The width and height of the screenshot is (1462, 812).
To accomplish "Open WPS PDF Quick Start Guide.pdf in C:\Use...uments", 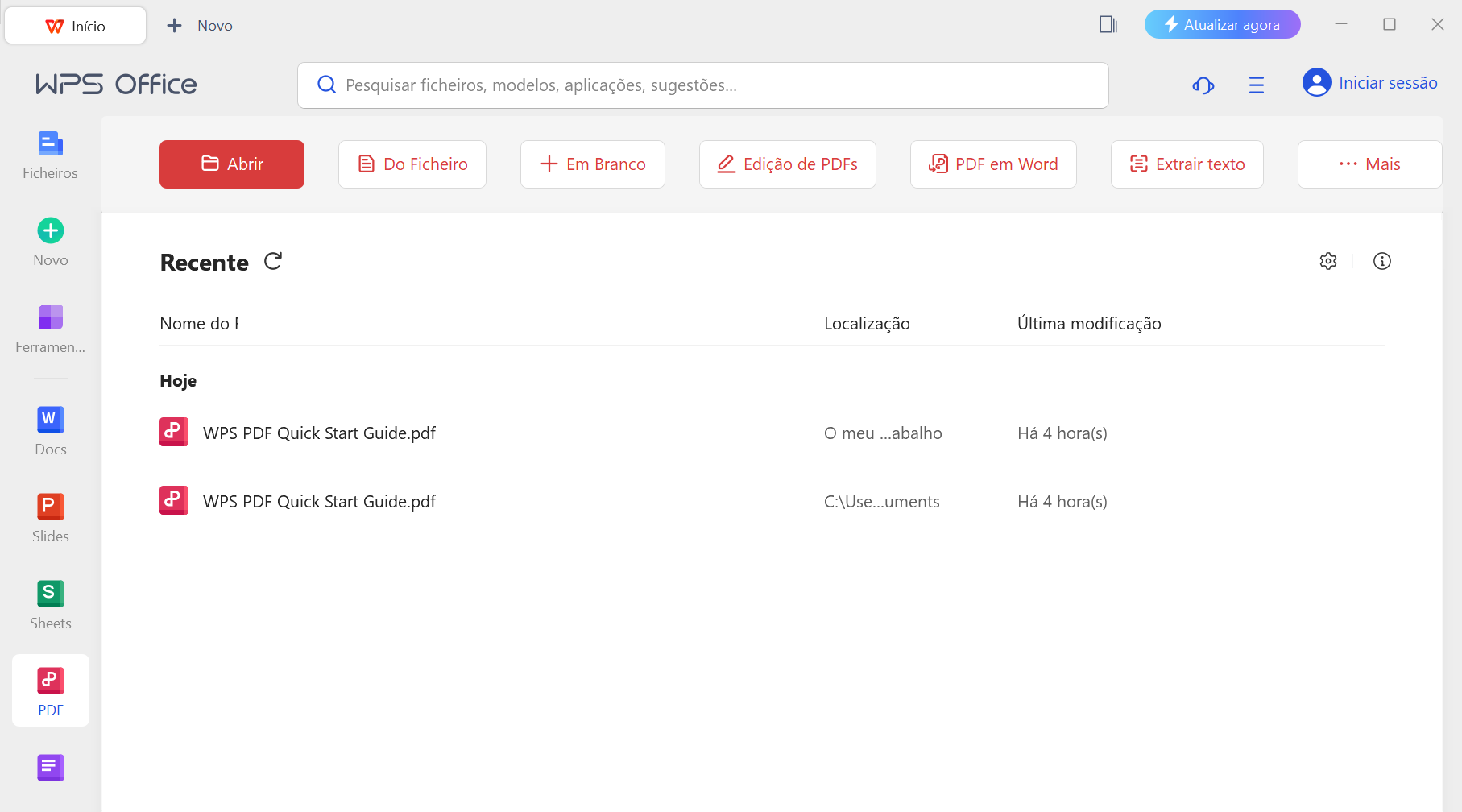I will tap(319, 502).
